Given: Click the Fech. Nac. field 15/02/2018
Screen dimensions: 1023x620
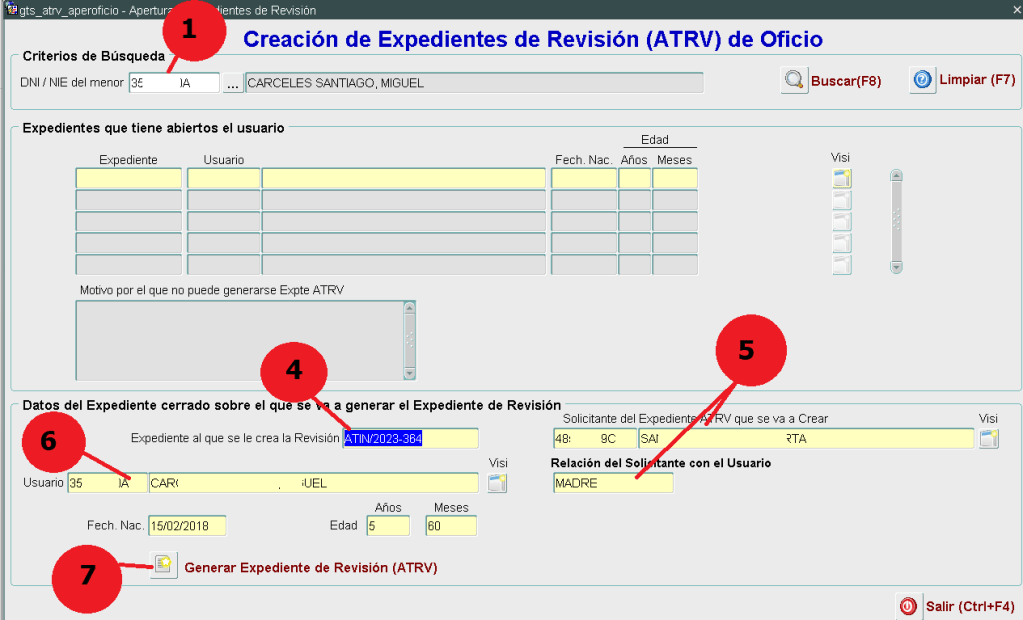Looking at the screenshot, I should 186,526.
